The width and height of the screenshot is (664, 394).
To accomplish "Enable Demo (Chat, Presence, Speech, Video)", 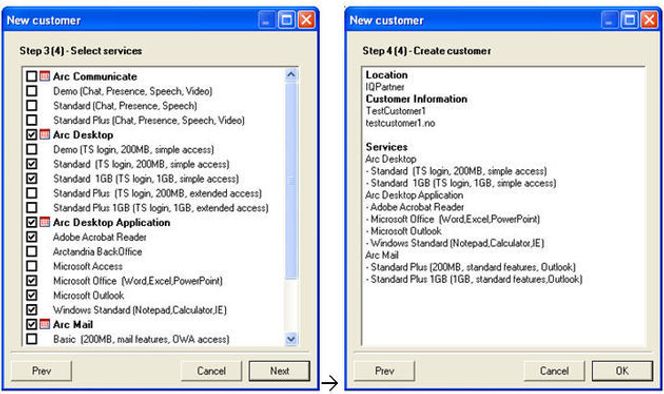I will 31,91.
